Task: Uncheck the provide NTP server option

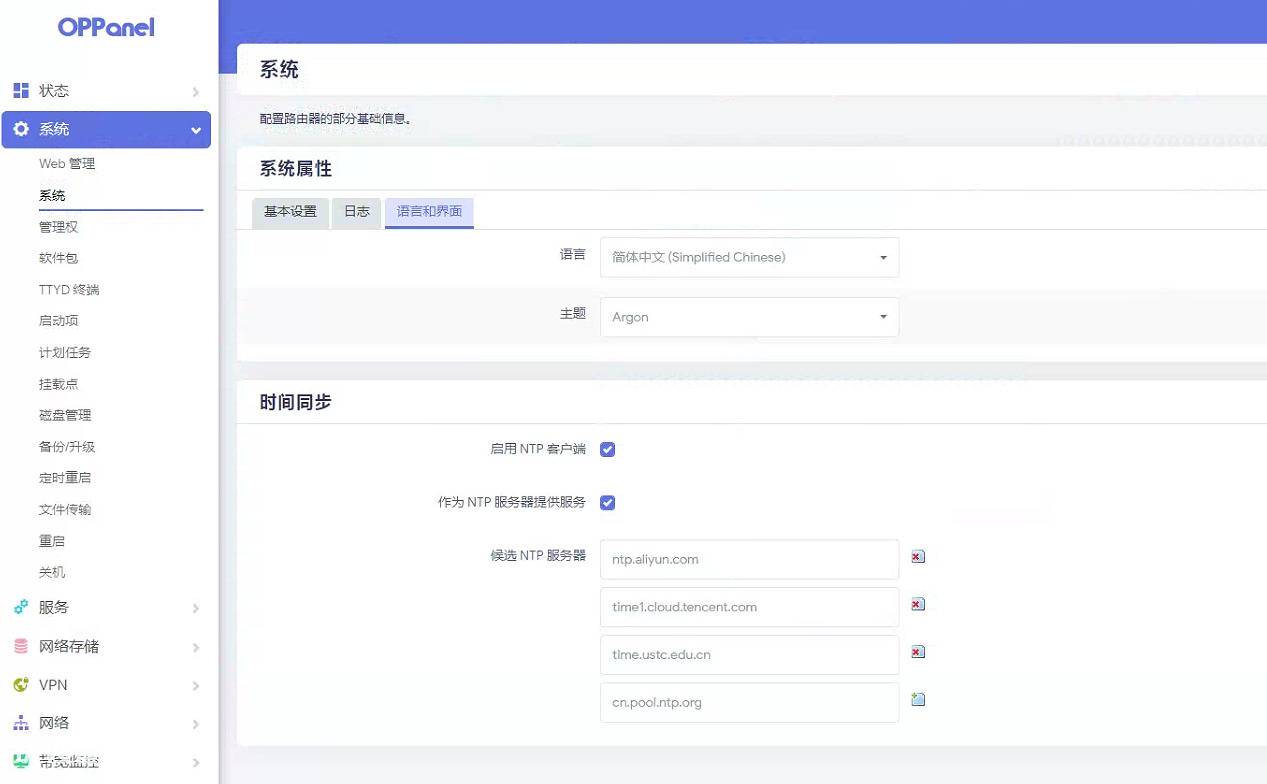Action: pyautogui.click(x=607, y=502)
